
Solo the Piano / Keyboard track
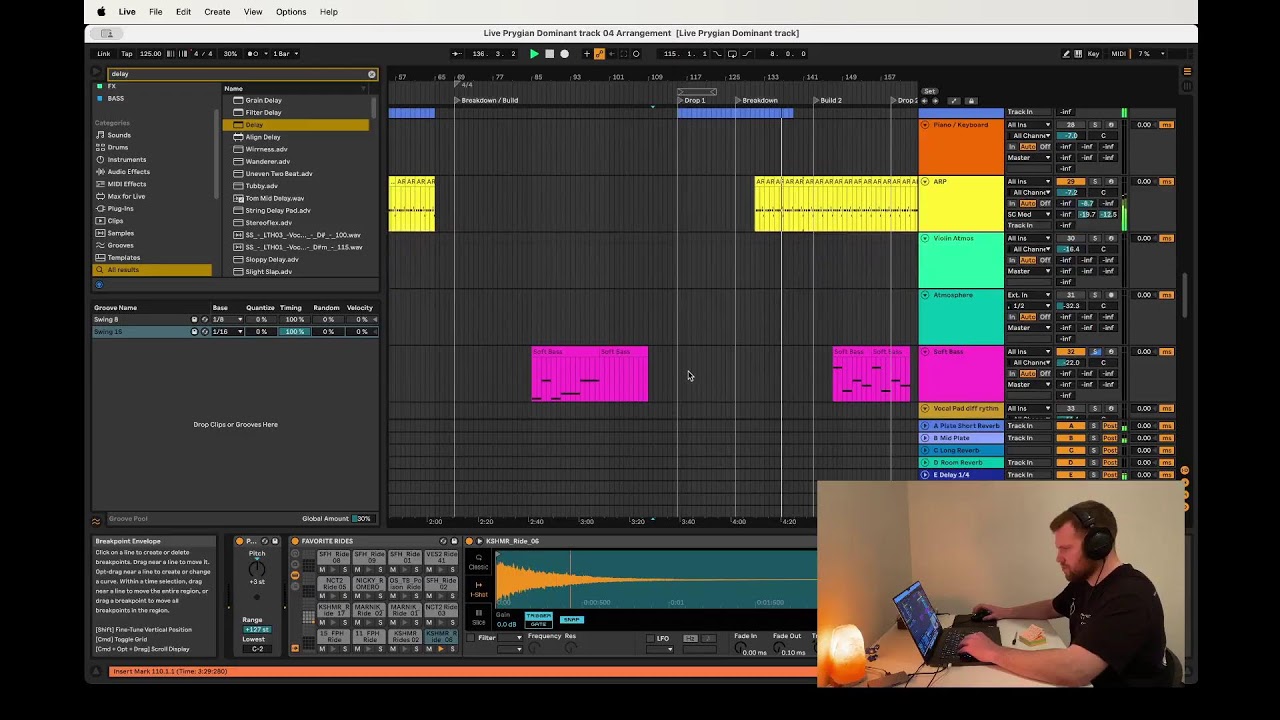click(x=1095, y=125)
